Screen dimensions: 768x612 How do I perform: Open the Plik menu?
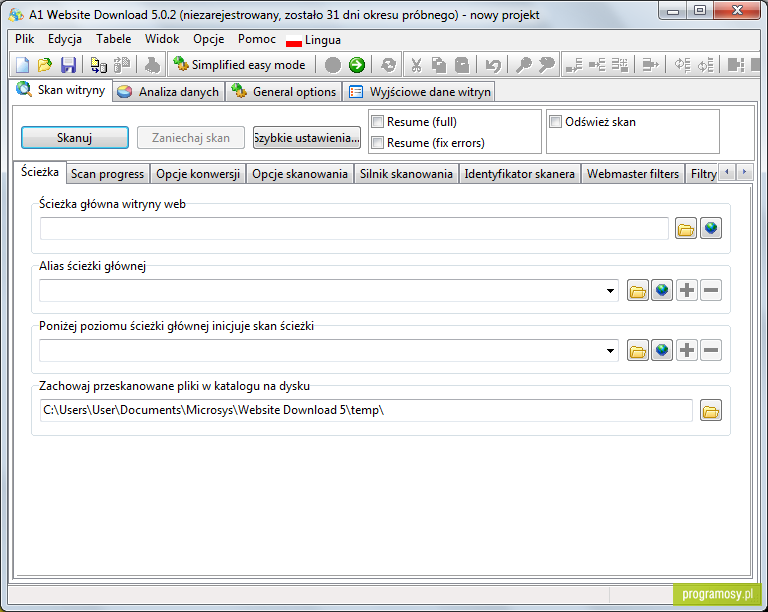[x=24, y=39]
